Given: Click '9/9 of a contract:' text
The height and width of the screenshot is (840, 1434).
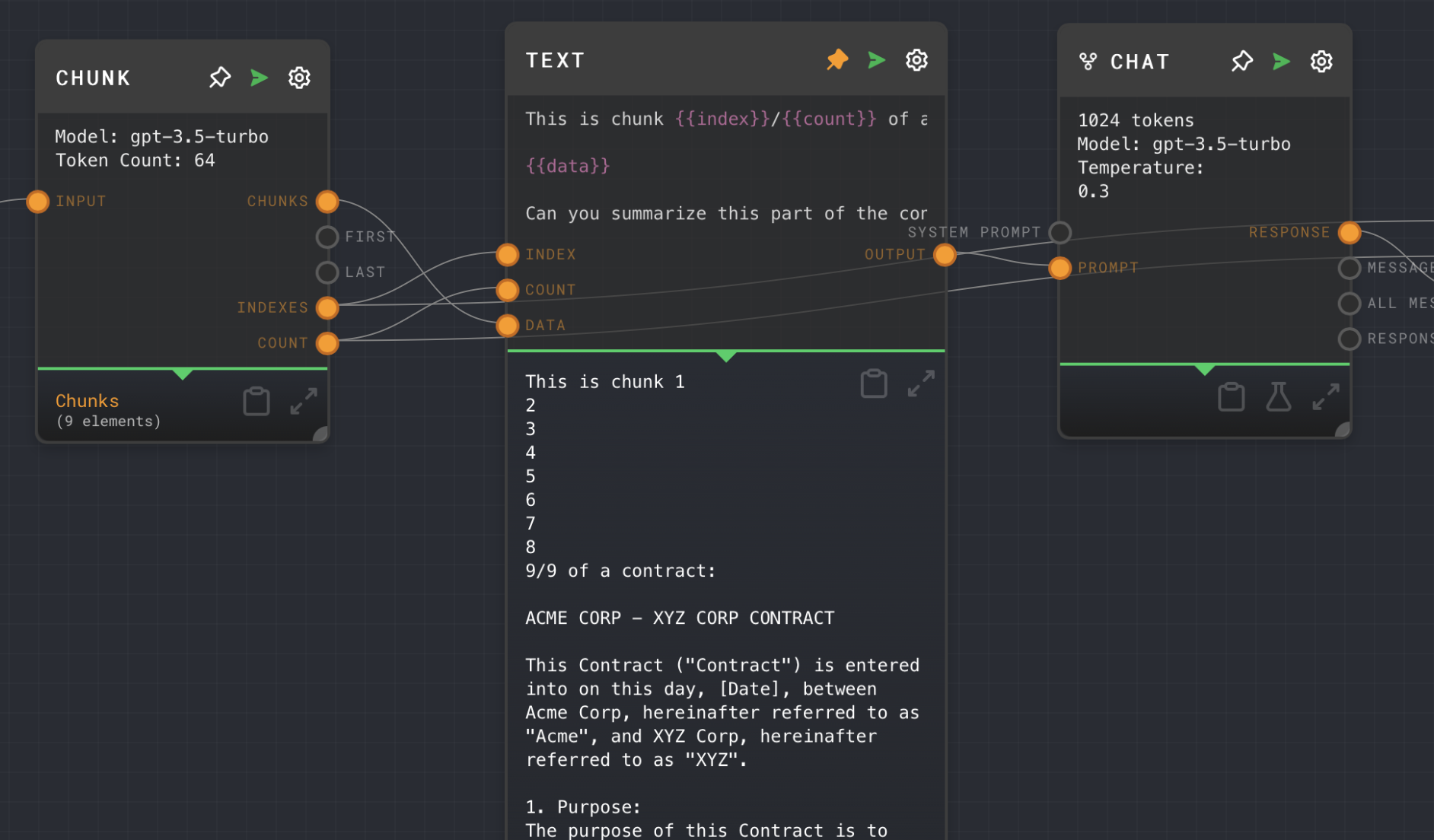Looking at the screenshot, I should coord(620,571).
